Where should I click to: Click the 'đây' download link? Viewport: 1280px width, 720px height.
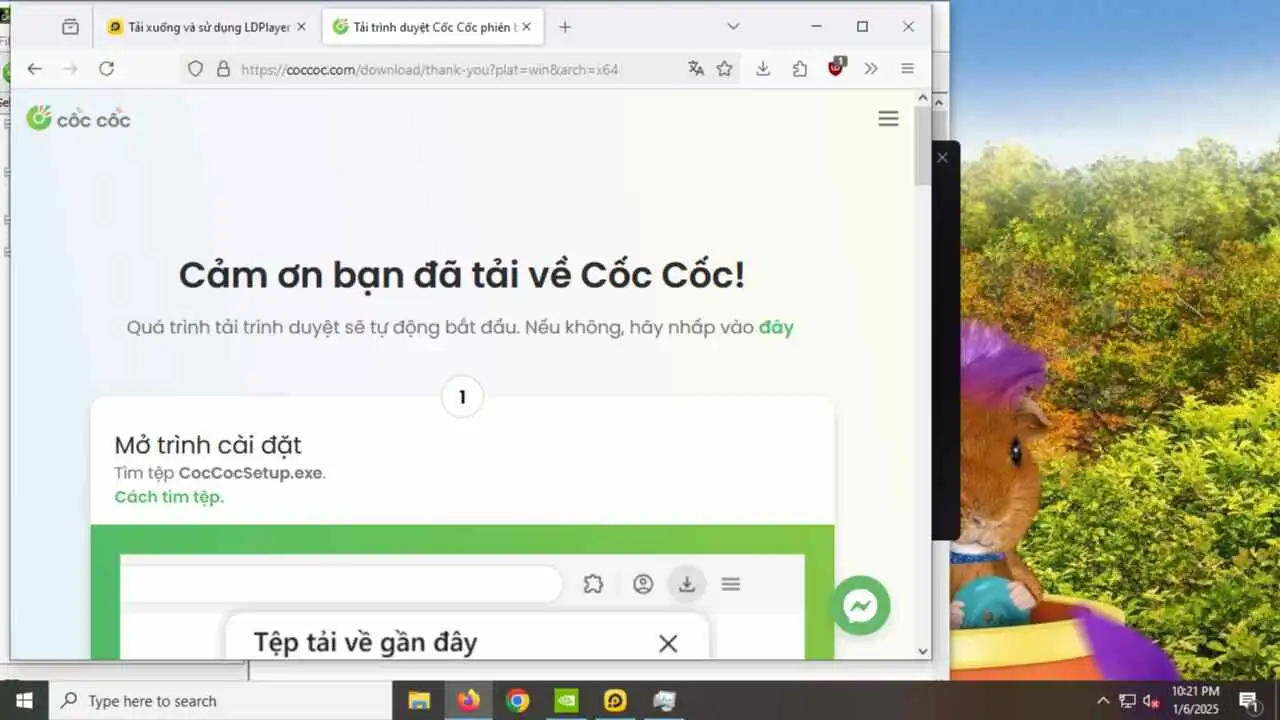pos(776,327)
